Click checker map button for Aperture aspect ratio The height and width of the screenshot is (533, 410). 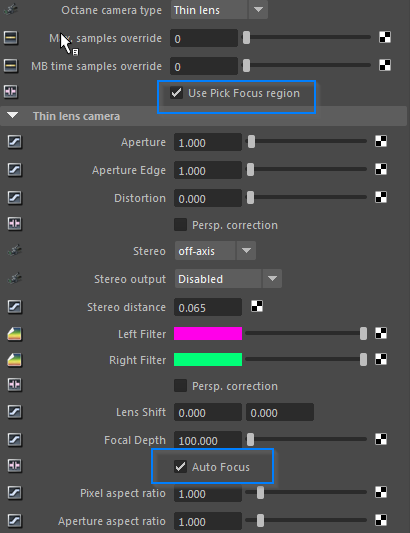click(381, 520)
